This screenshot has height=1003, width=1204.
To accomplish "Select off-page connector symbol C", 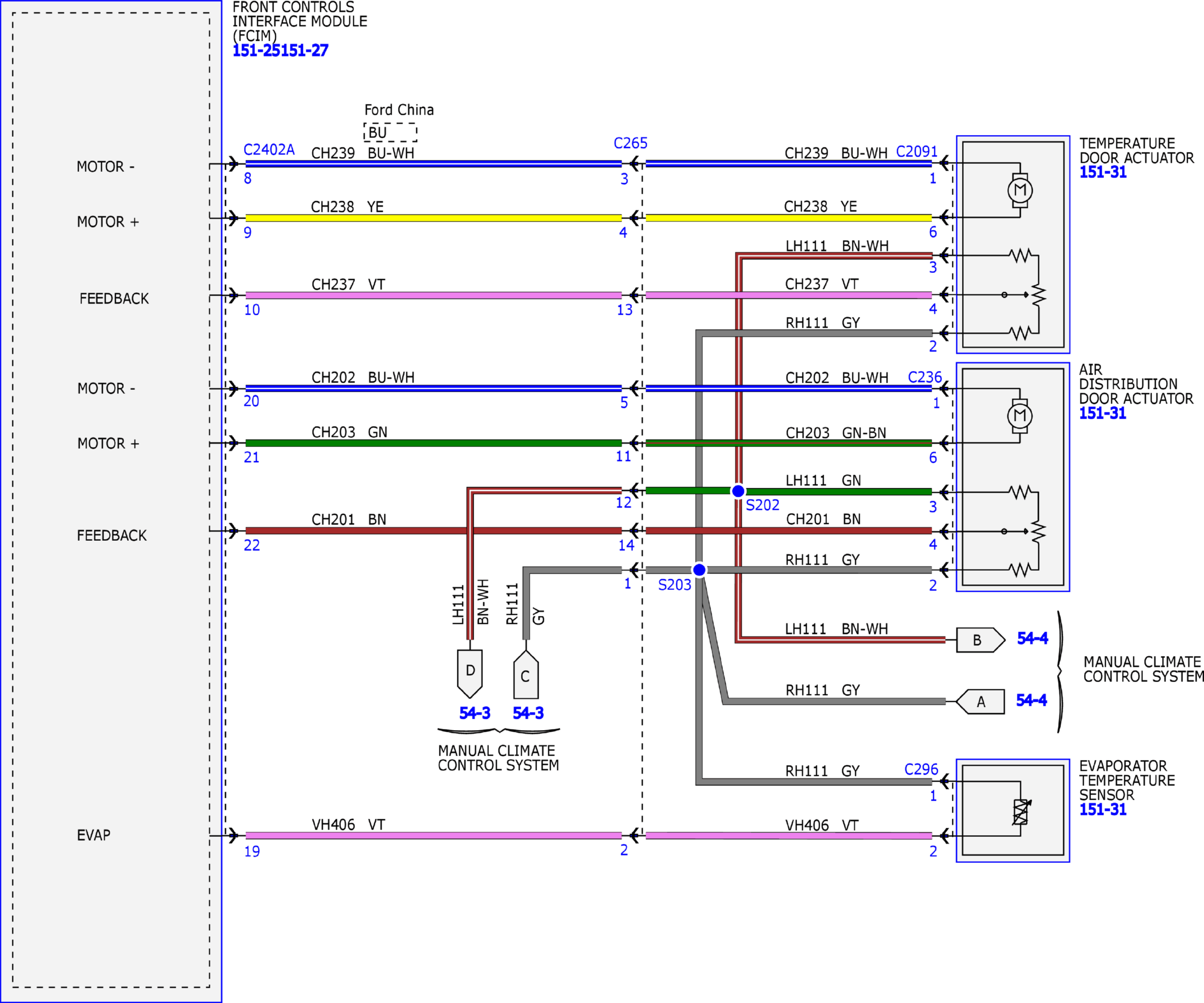I will (526, 675).
